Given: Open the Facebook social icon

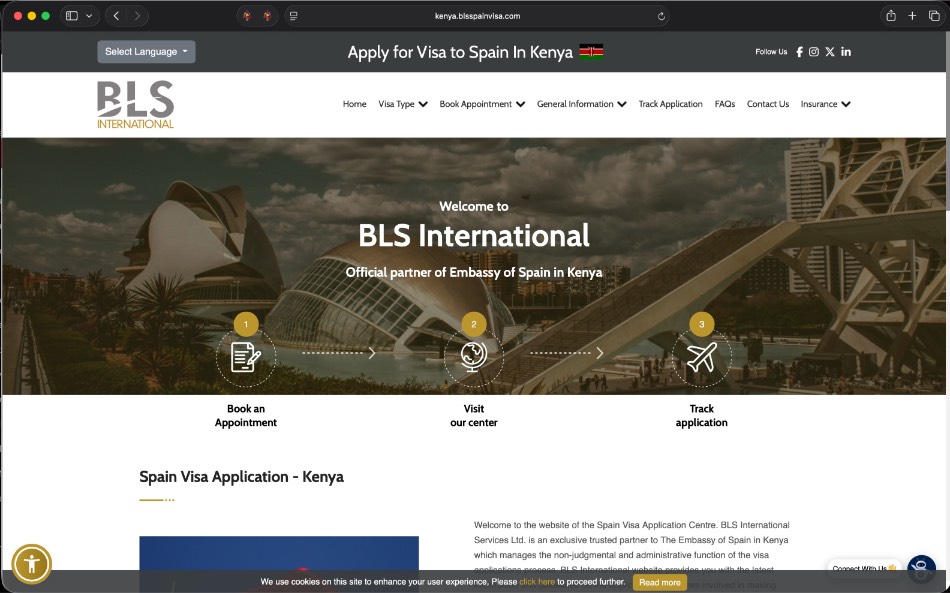Looking at the screenshot, I should [799, 52].
